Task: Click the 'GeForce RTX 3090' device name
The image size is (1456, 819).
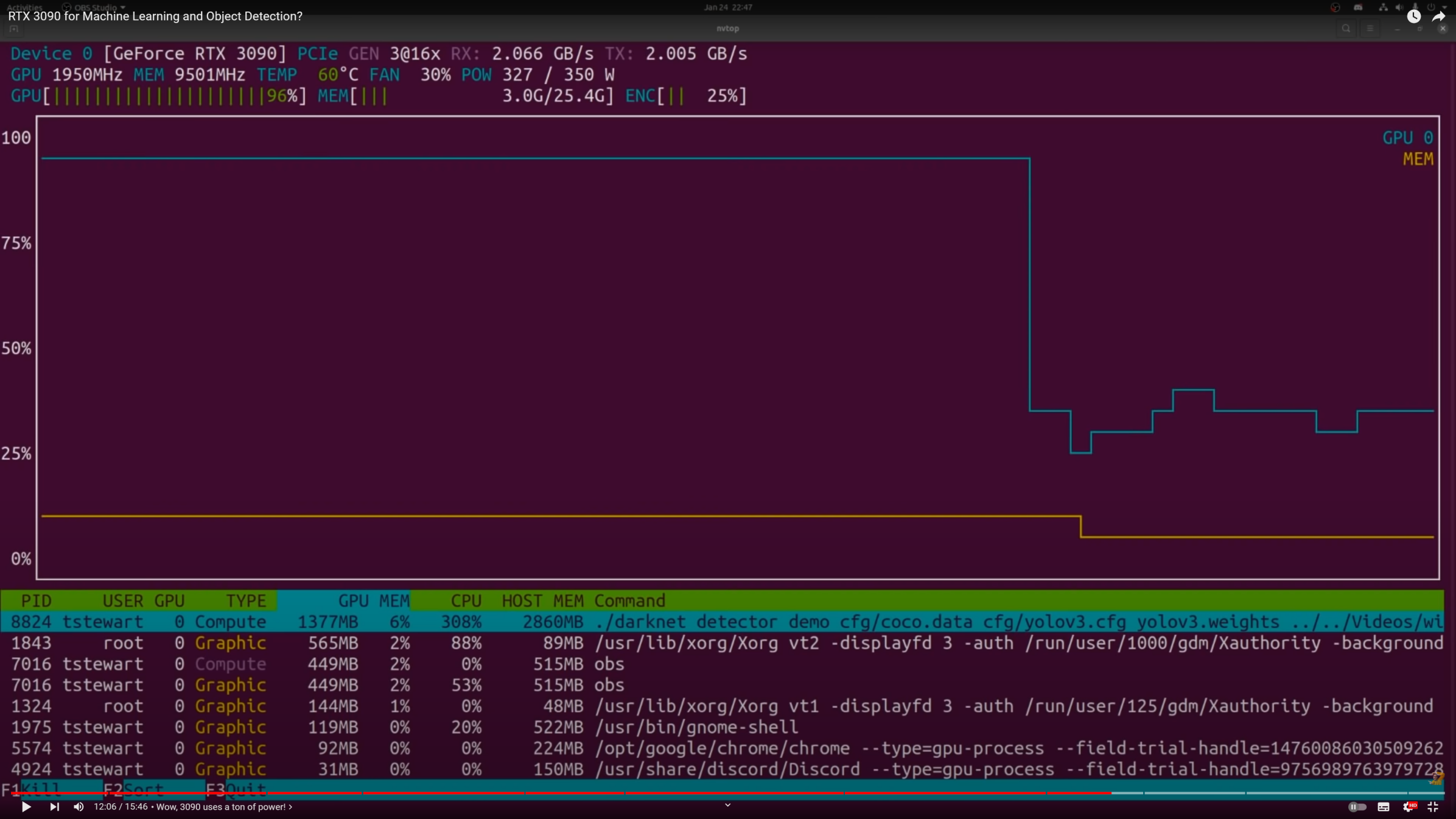Action: tap(195, 54)
